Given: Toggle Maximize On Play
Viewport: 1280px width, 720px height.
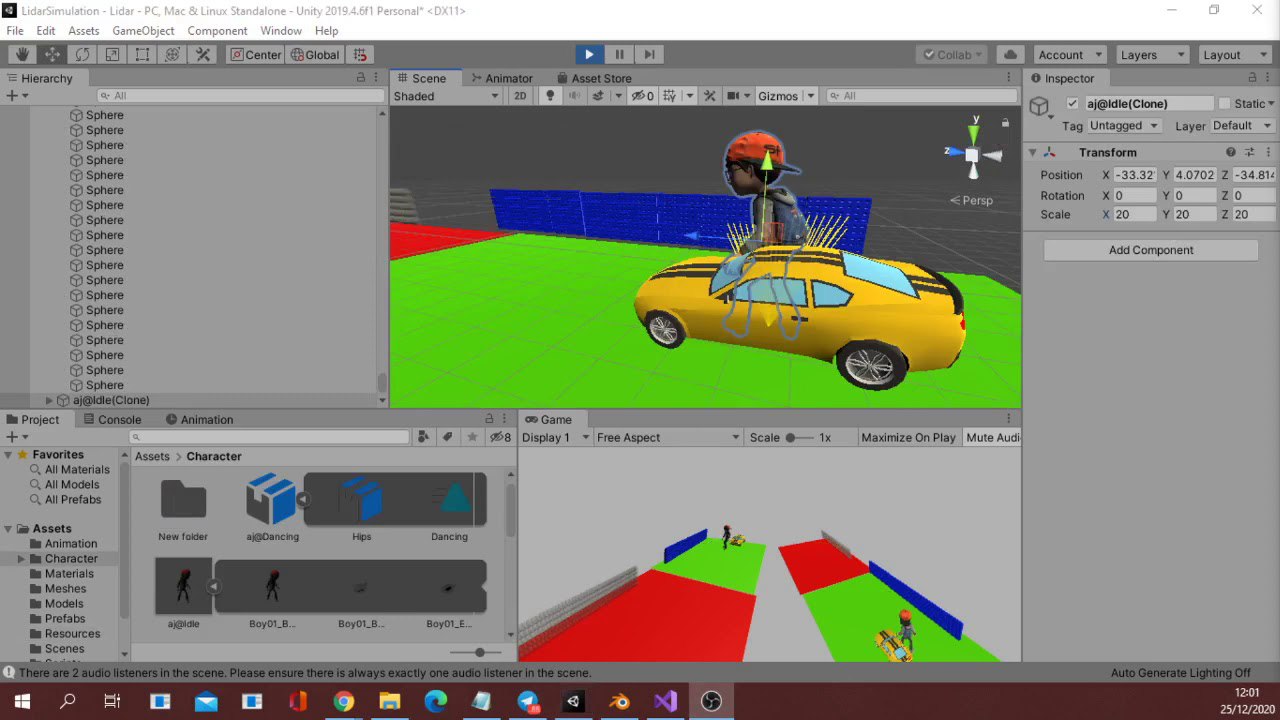Looking at the screenshot, I should (908, 438).
